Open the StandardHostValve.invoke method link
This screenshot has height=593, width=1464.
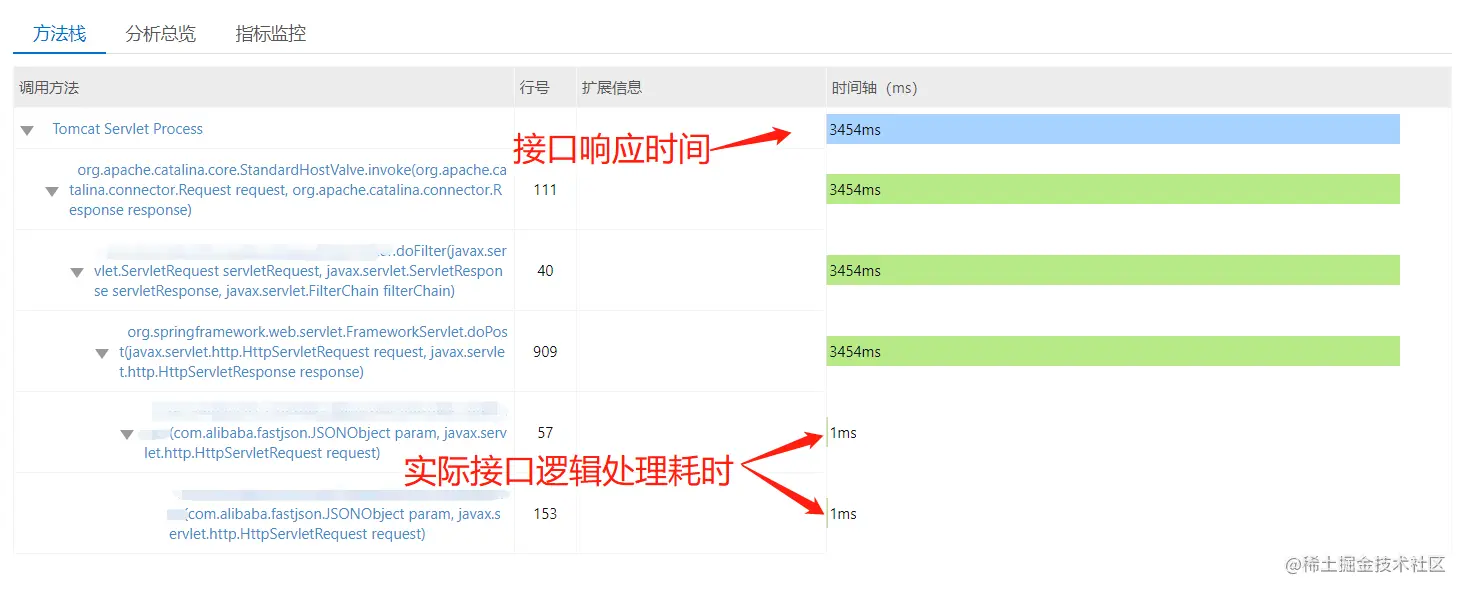[287, 190]
